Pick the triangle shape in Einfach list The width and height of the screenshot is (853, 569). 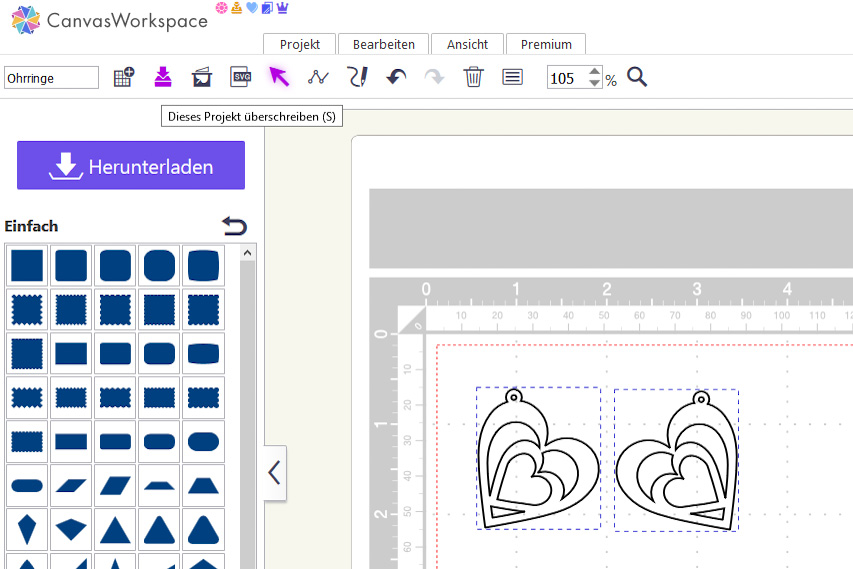point(115,529)
